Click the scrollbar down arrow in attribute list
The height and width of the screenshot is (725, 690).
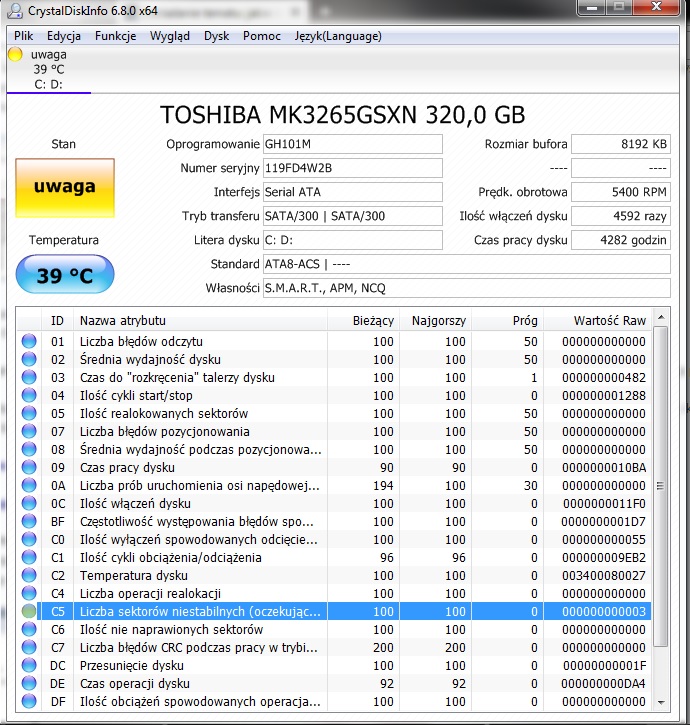pyautogui.click(x=661, y=703)
